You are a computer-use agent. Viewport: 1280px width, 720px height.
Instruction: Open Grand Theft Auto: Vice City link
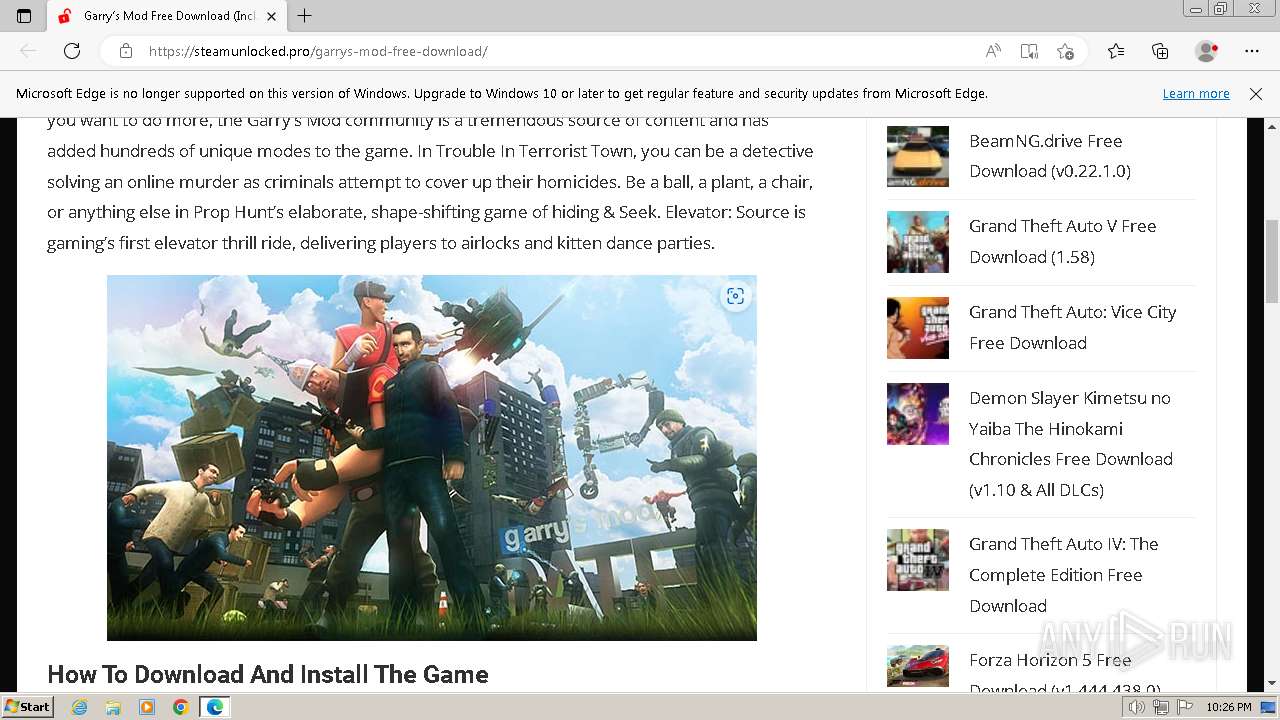click(x=1072, y=327)
